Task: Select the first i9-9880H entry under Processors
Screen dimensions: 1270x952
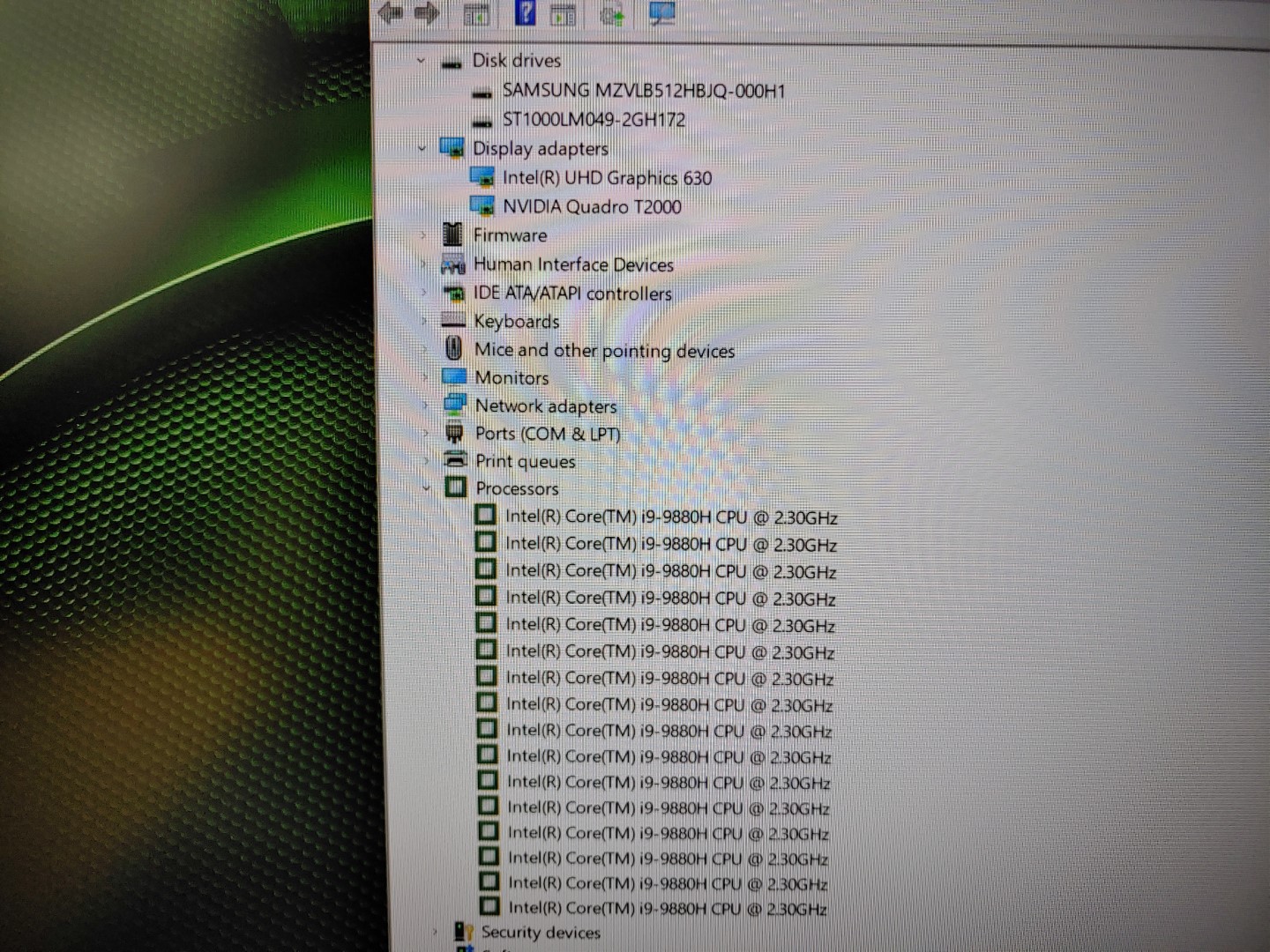Action: (671, 517)
